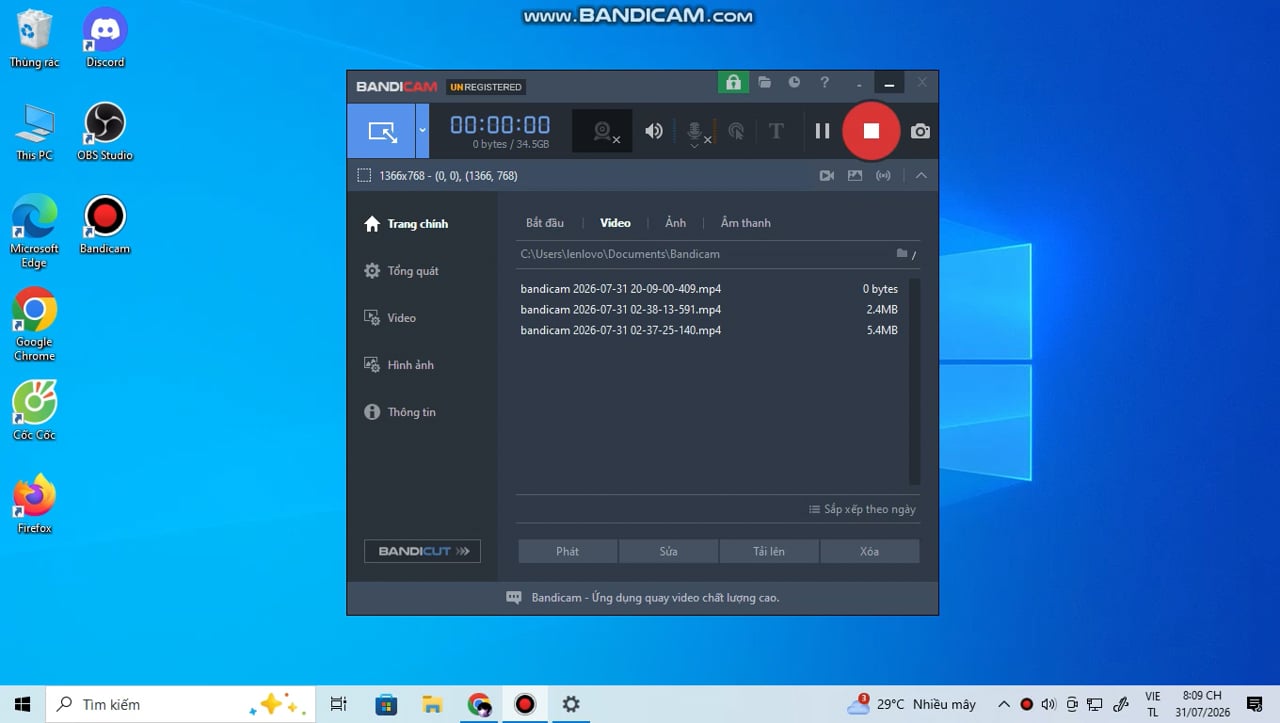Toggle the mouse click effect

736,131
